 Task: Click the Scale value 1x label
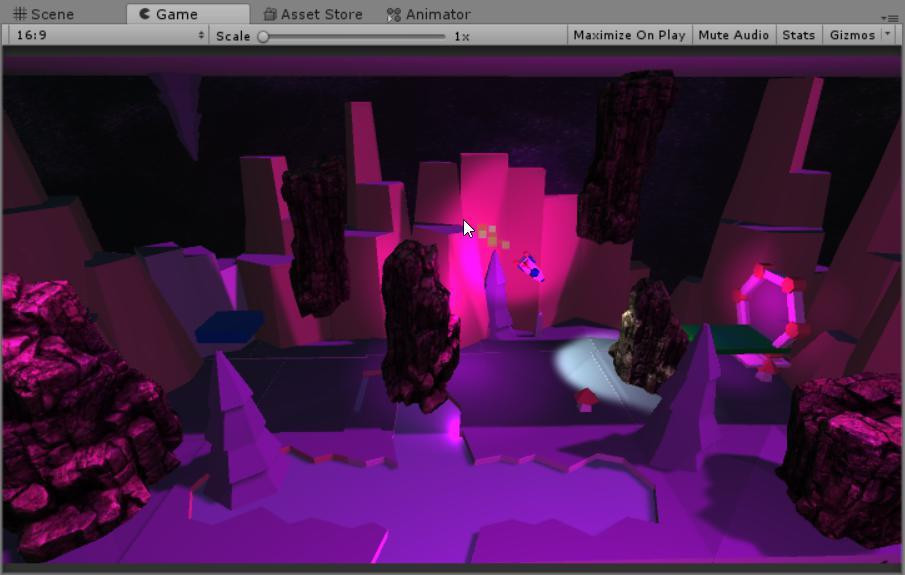pyautogui.click(x=462, y=36)
